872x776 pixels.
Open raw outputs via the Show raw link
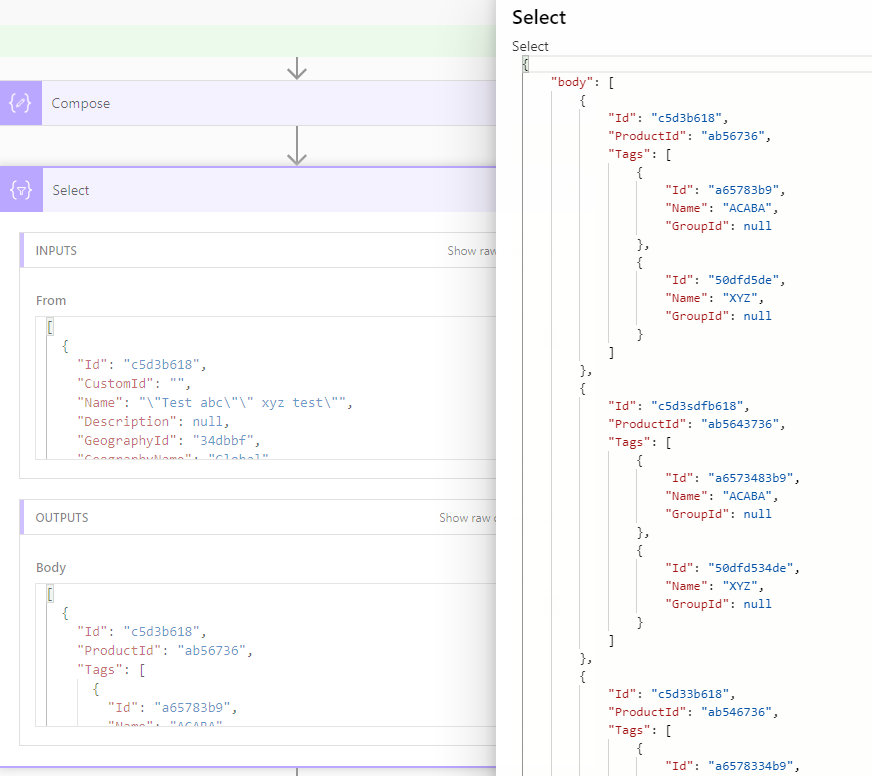469,518
